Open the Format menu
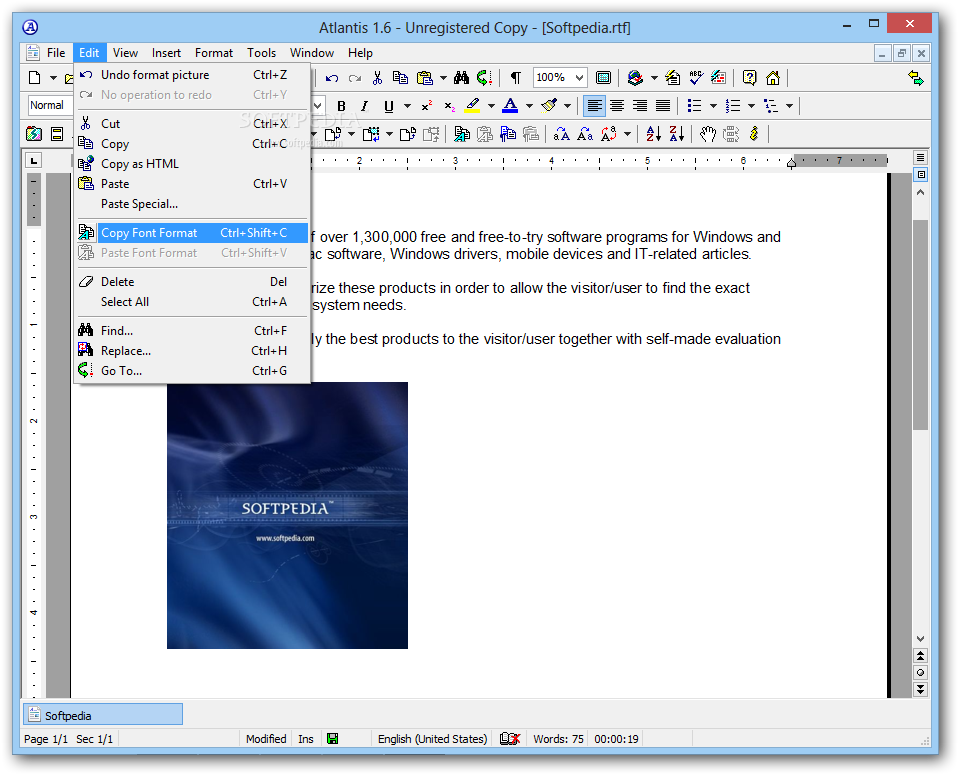 pyautogui.click(x=213, y=53)
